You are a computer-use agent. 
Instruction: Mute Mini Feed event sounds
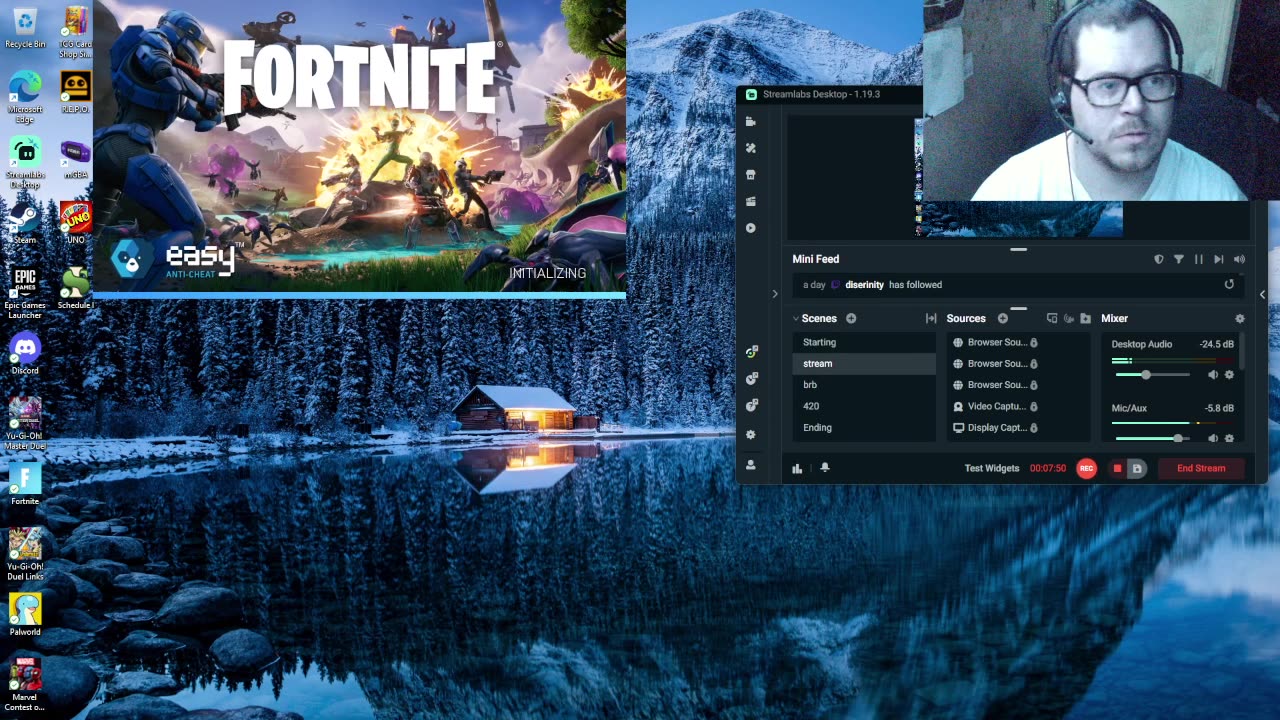tap(1240, 259)
